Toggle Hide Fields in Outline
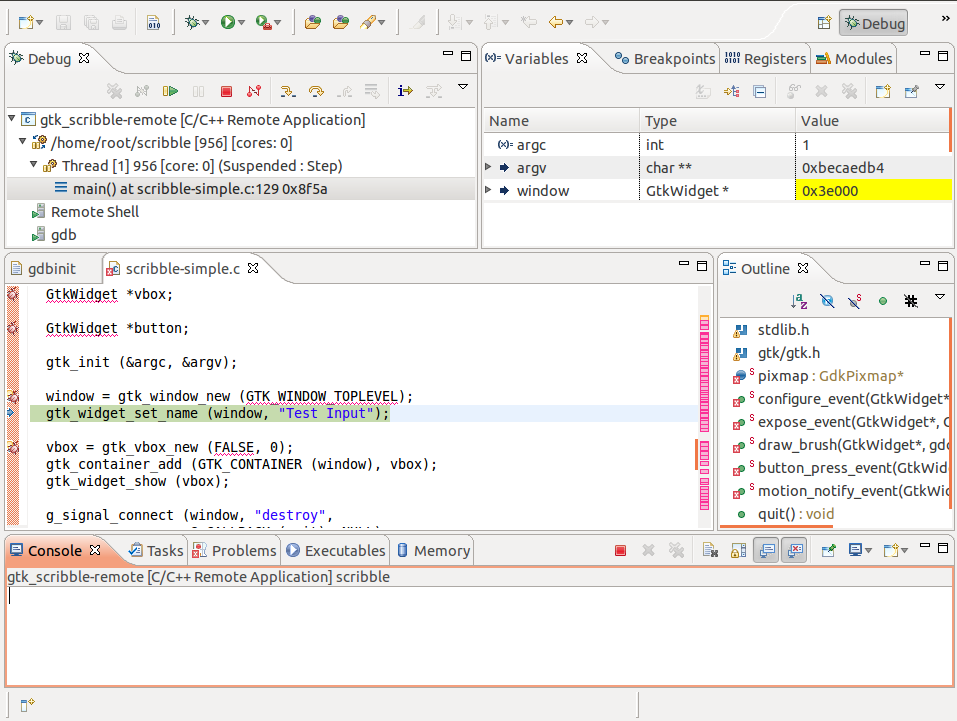 click(x=827, y=301)
